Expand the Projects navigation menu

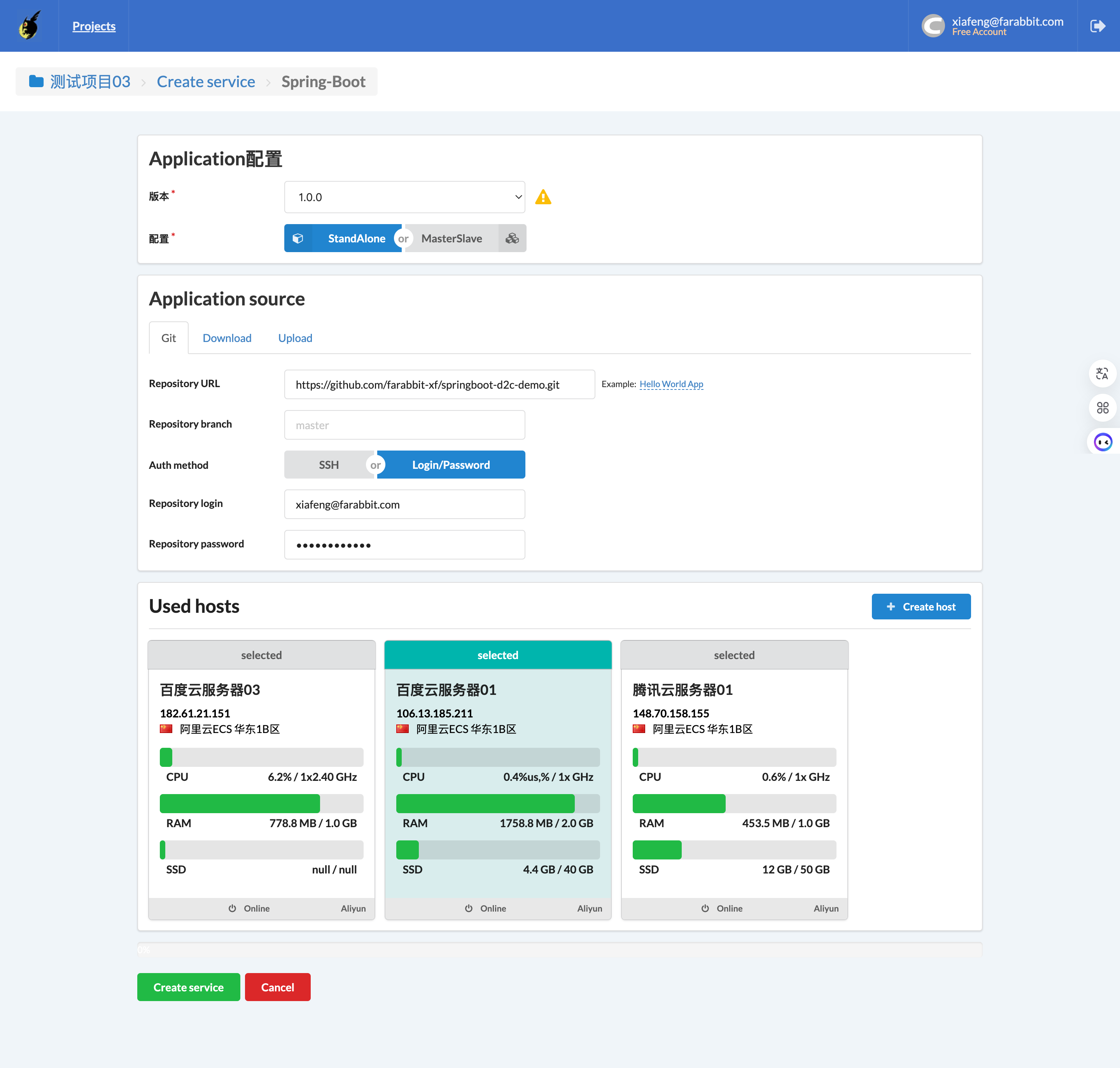(x=93, y=26)
